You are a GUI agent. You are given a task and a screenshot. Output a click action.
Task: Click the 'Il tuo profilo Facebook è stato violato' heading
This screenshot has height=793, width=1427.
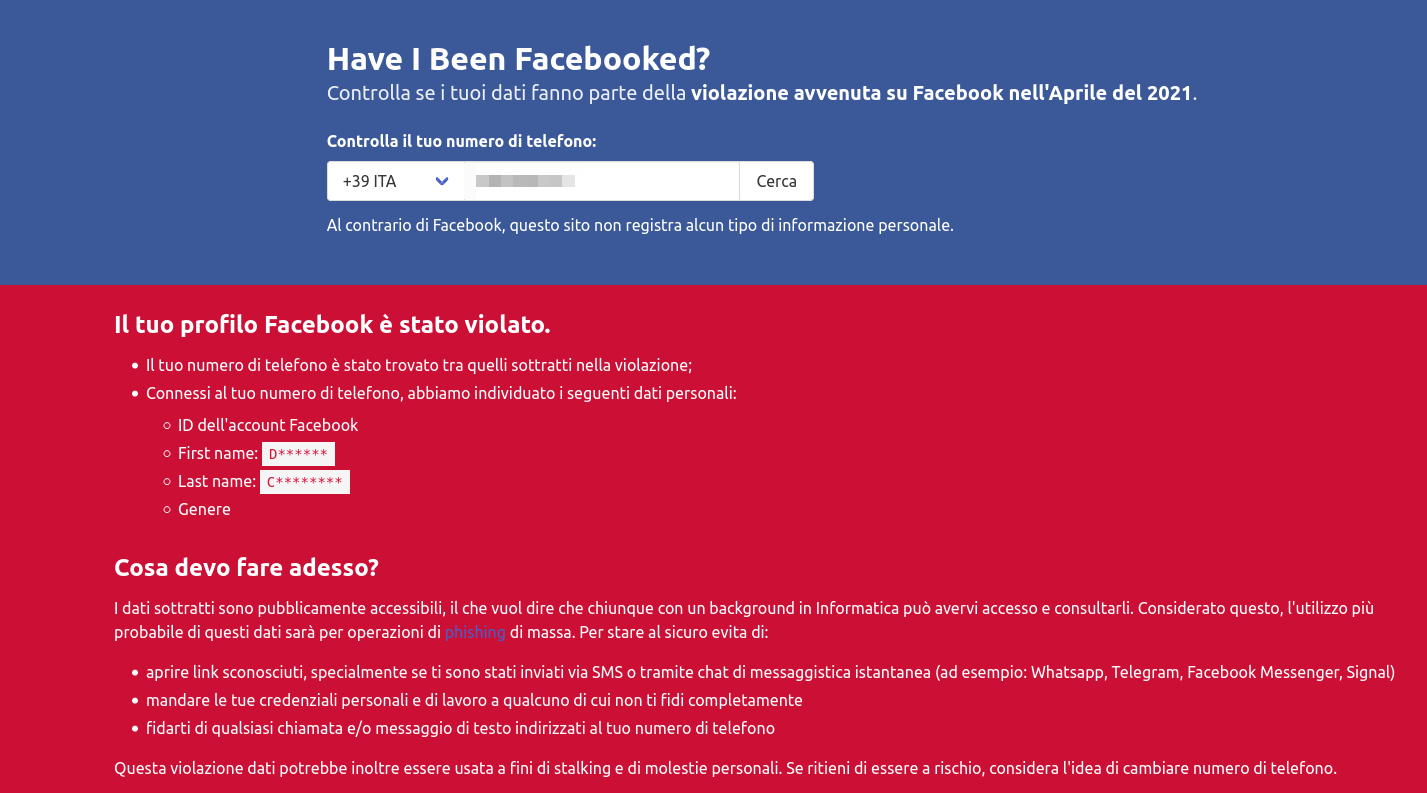(x=333, y=325)
